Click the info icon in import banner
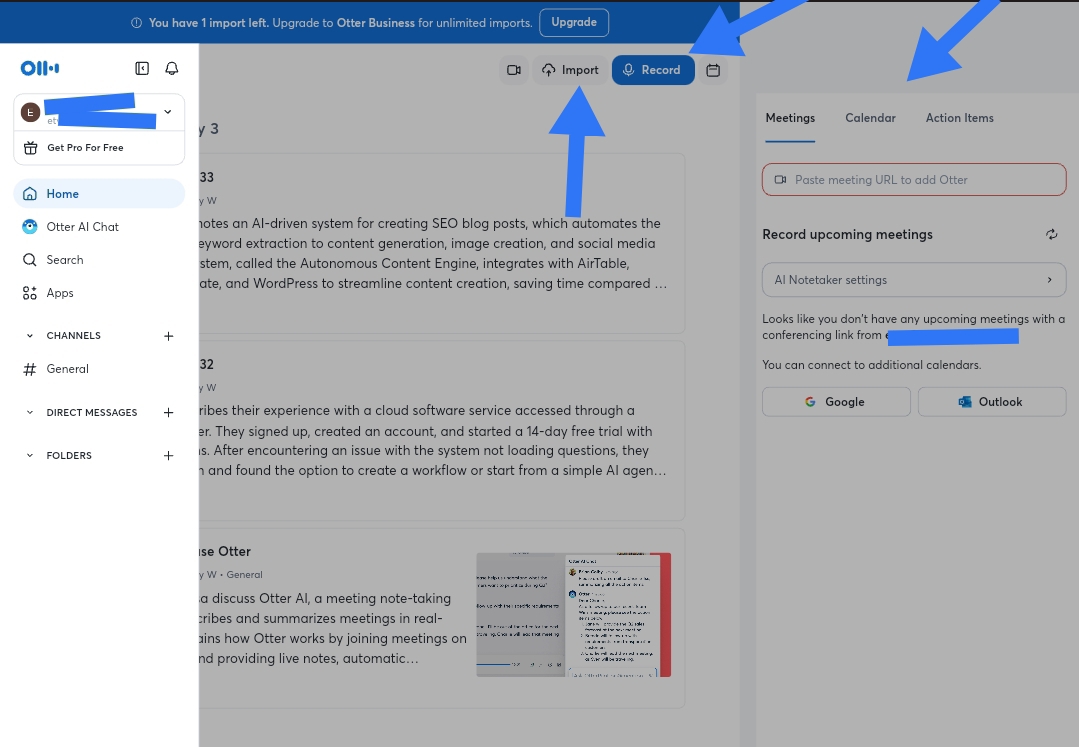Viewport: 1079px width, 747px height. (136, 23)
